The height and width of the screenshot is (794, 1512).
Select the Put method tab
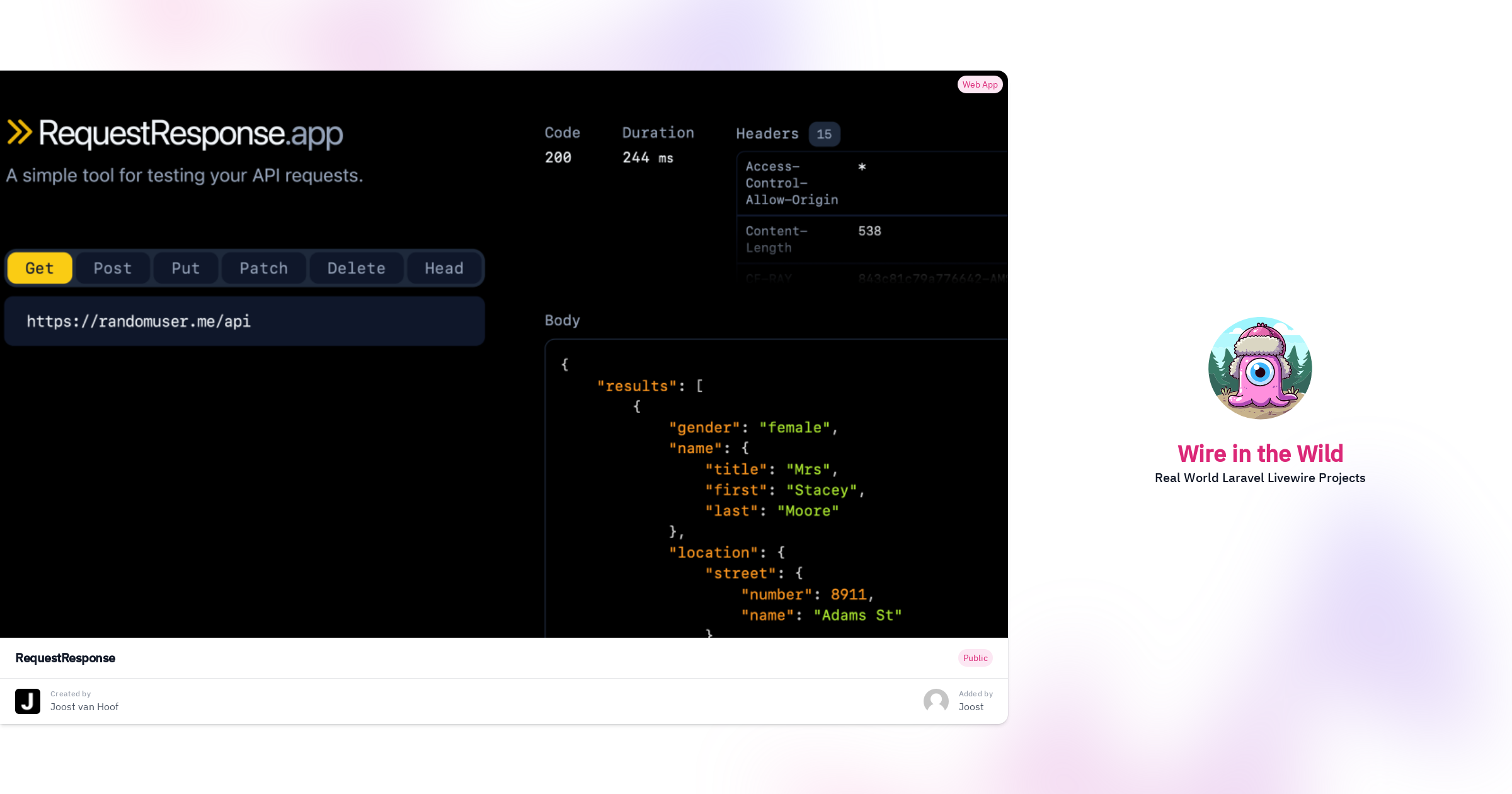(x=186, y=268)
